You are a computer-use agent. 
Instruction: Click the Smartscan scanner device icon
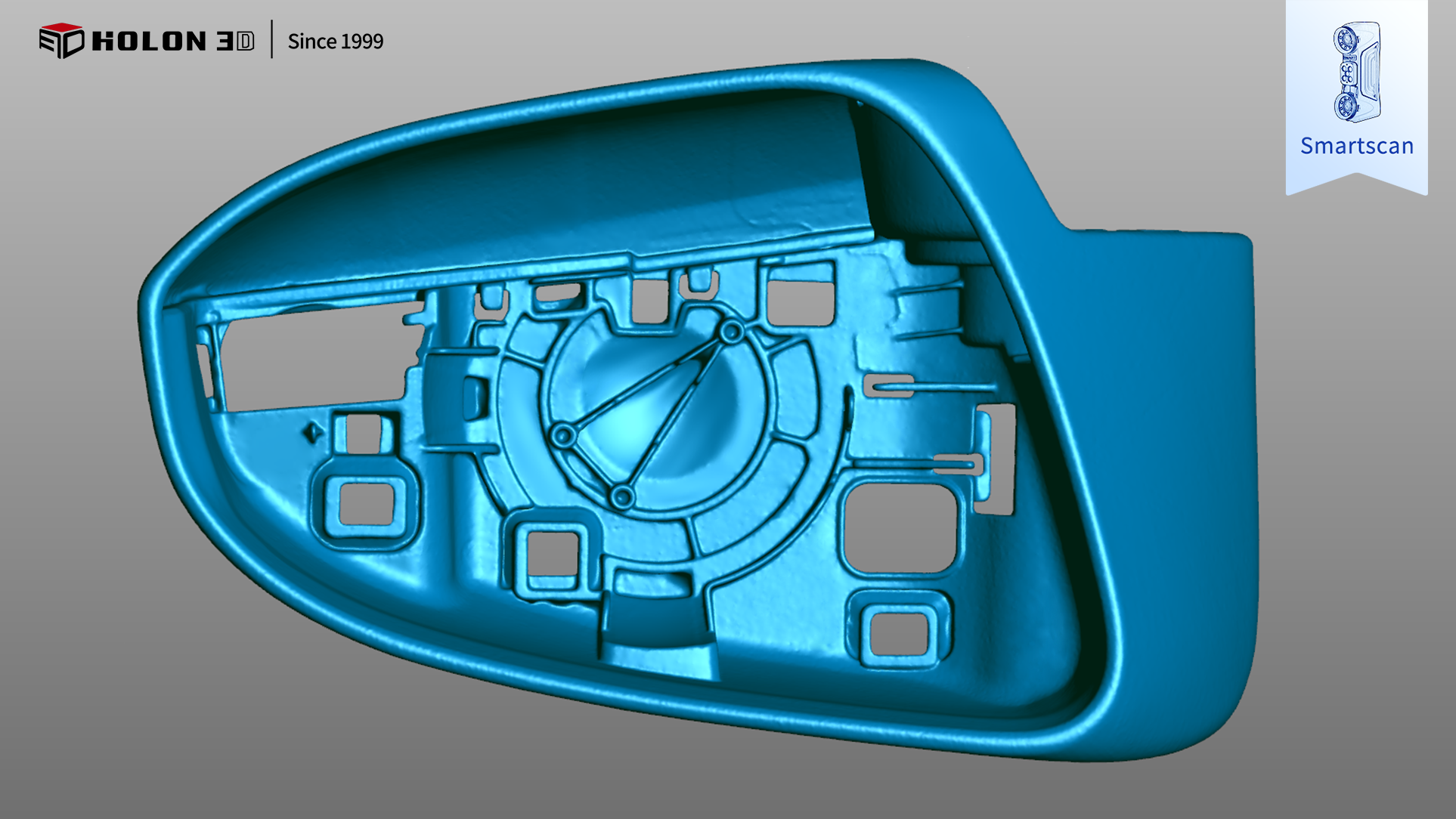tap(1356, 73)
